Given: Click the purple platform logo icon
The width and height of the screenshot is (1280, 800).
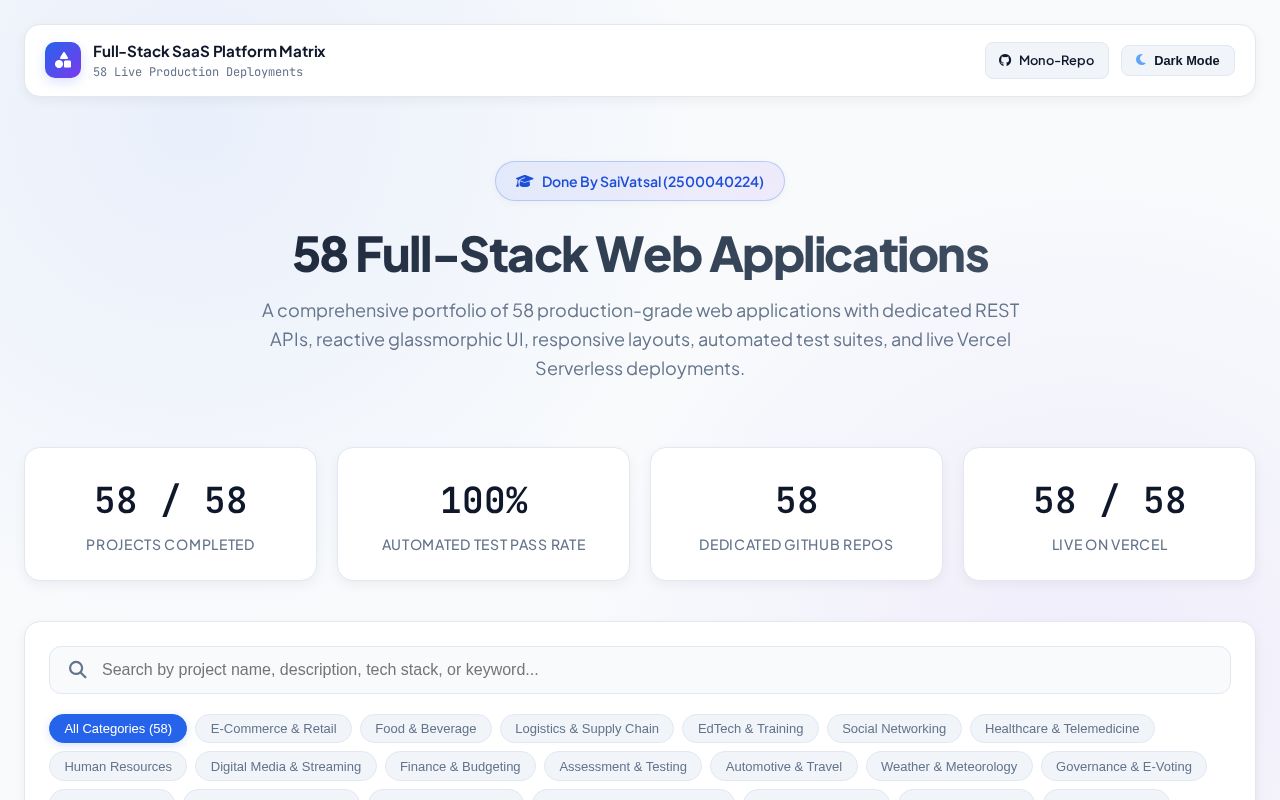Looking at the screenshot, I should [x=63, y=60].
